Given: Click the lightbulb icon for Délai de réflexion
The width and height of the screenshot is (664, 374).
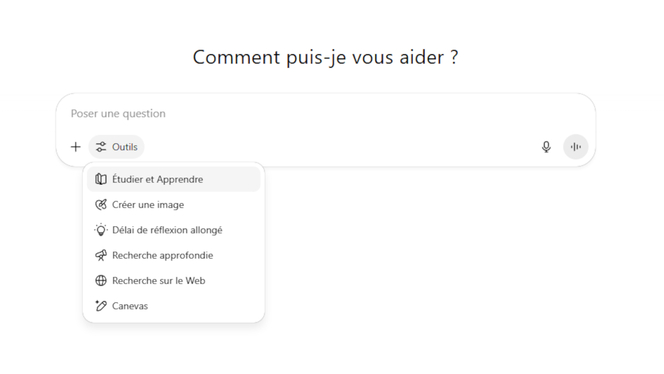Looking at the screenshot, I should (101, 230).
